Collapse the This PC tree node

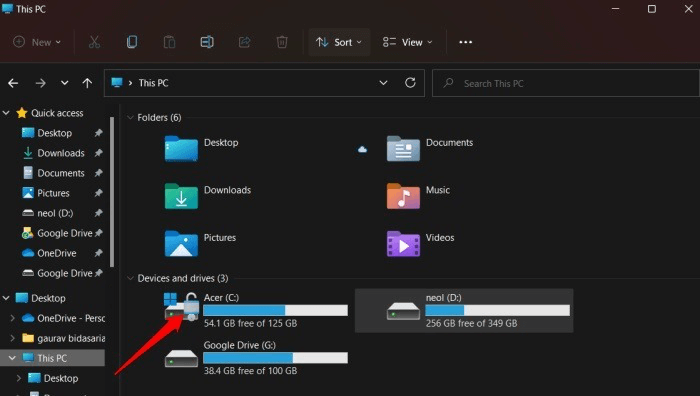12,358
